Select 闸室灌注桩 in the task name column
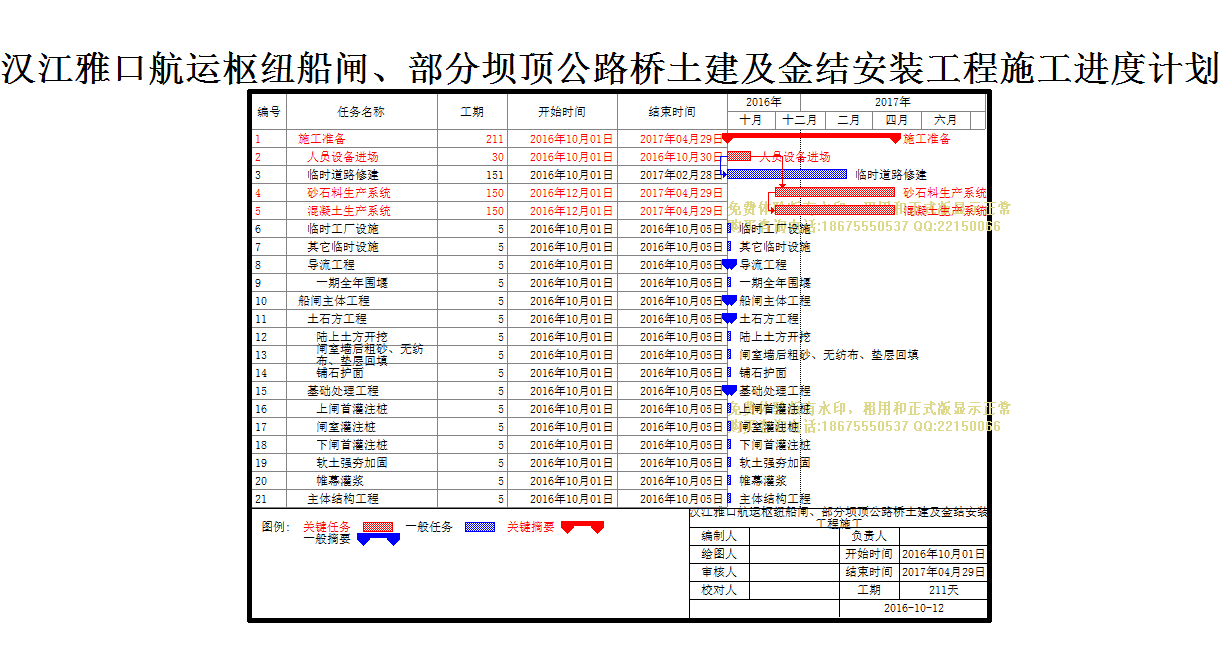This screenshot has height=669, width=1220. [346, 427]
